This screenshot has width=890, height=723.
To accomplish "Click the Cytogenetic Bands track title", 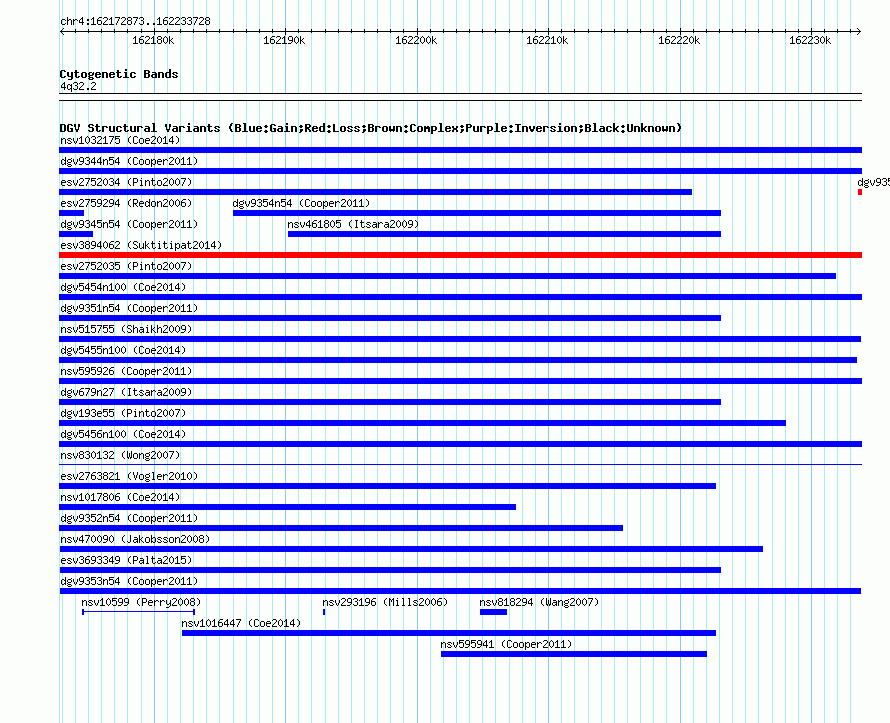I will tap(119, 74).
